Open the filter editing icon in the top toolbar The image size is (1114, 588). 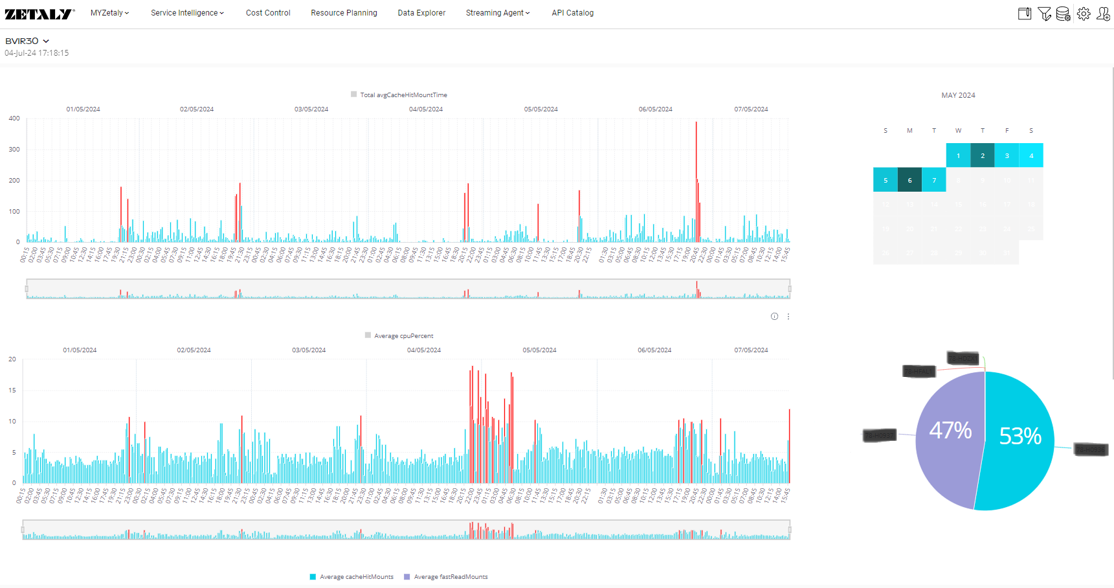click(x=1044, y=14)
